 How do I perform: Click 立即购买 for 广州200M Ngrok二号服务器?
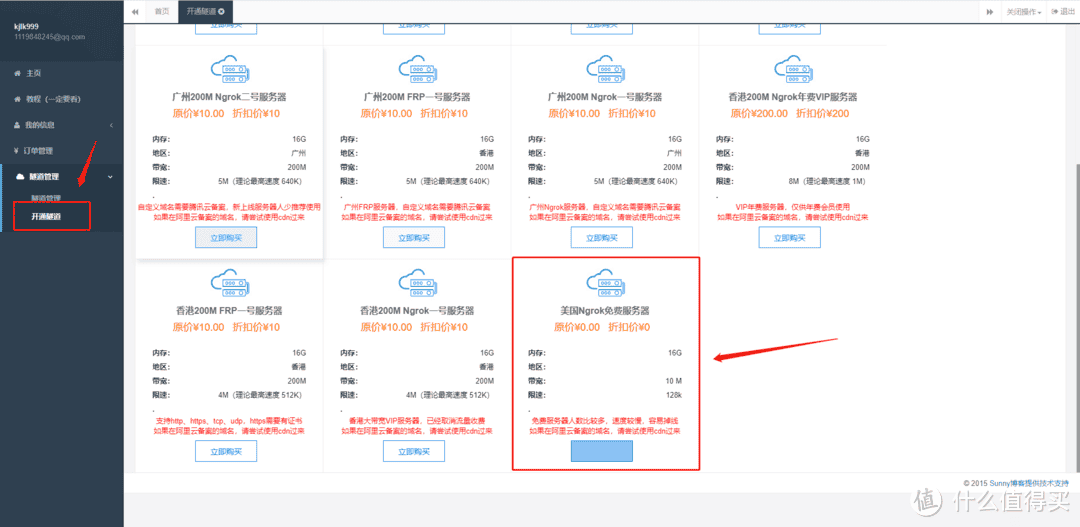click(226, 238)
